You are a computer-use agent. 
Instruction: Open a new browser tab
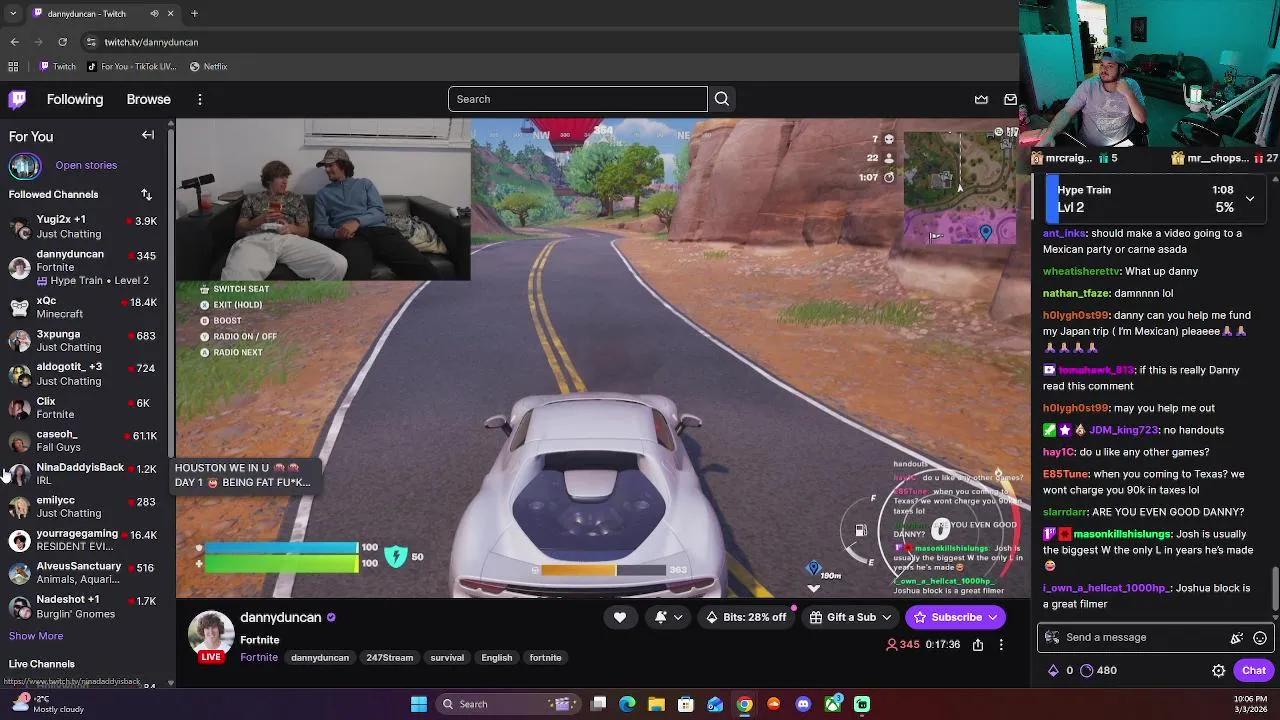tap(194, 14)
